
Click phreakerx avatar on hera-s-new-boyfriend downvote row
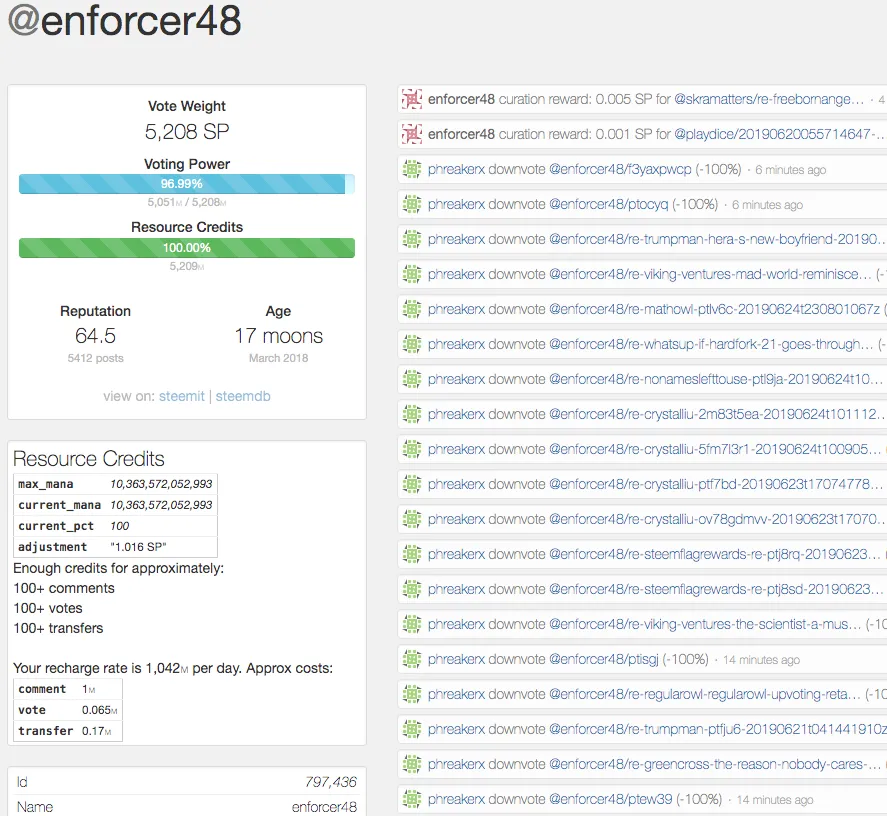tap(412, 239)
